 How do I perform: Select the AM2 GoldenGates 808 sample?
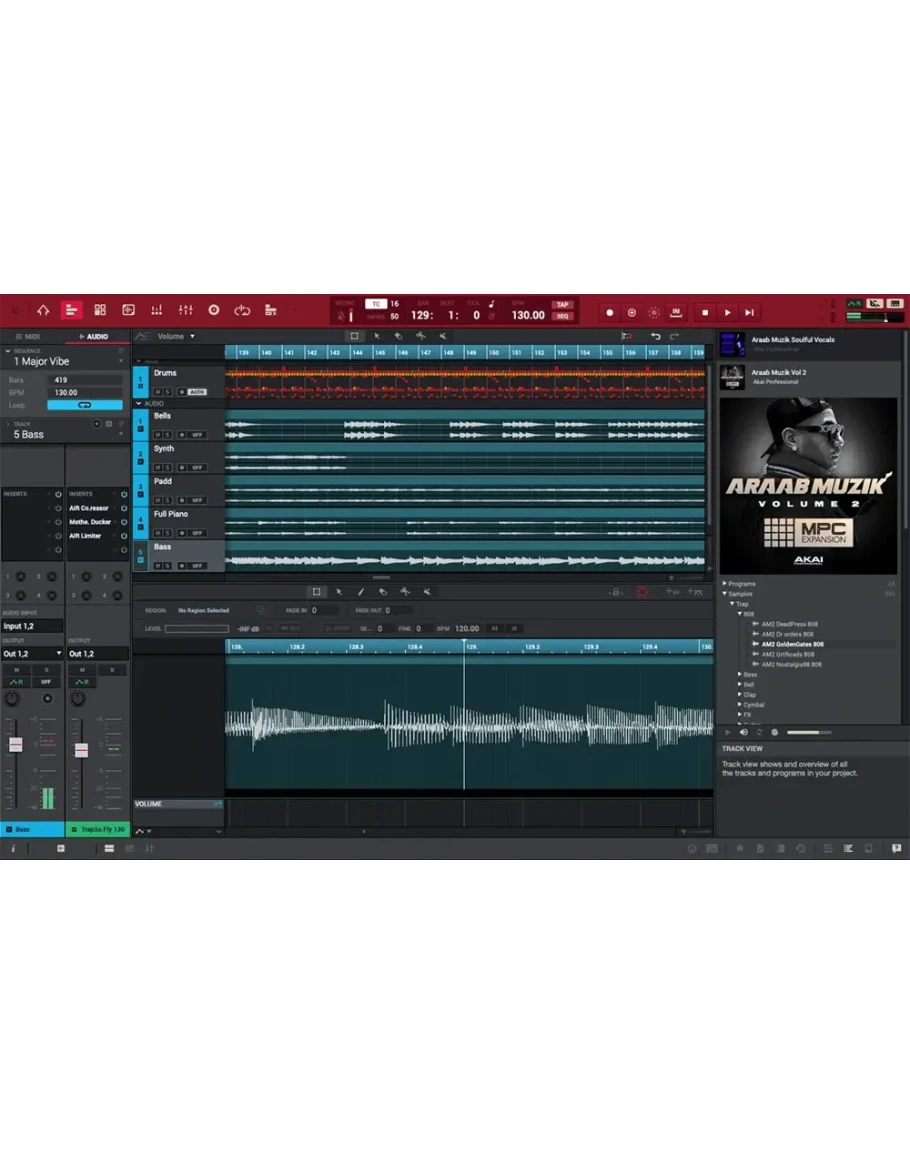(x=792, y=644)
